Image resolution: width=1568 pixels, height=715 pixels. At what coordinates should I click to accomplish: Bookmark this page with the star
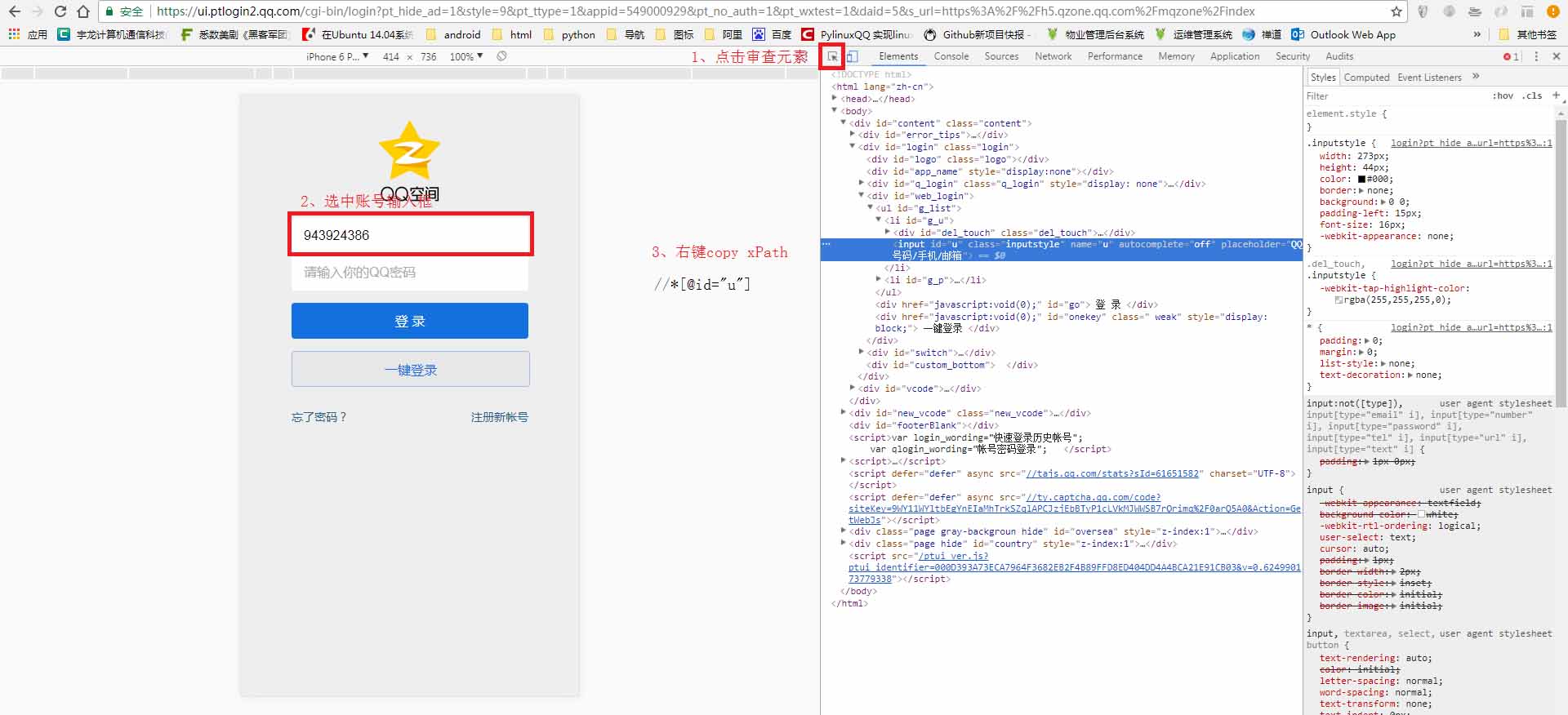pos(1396,11)
